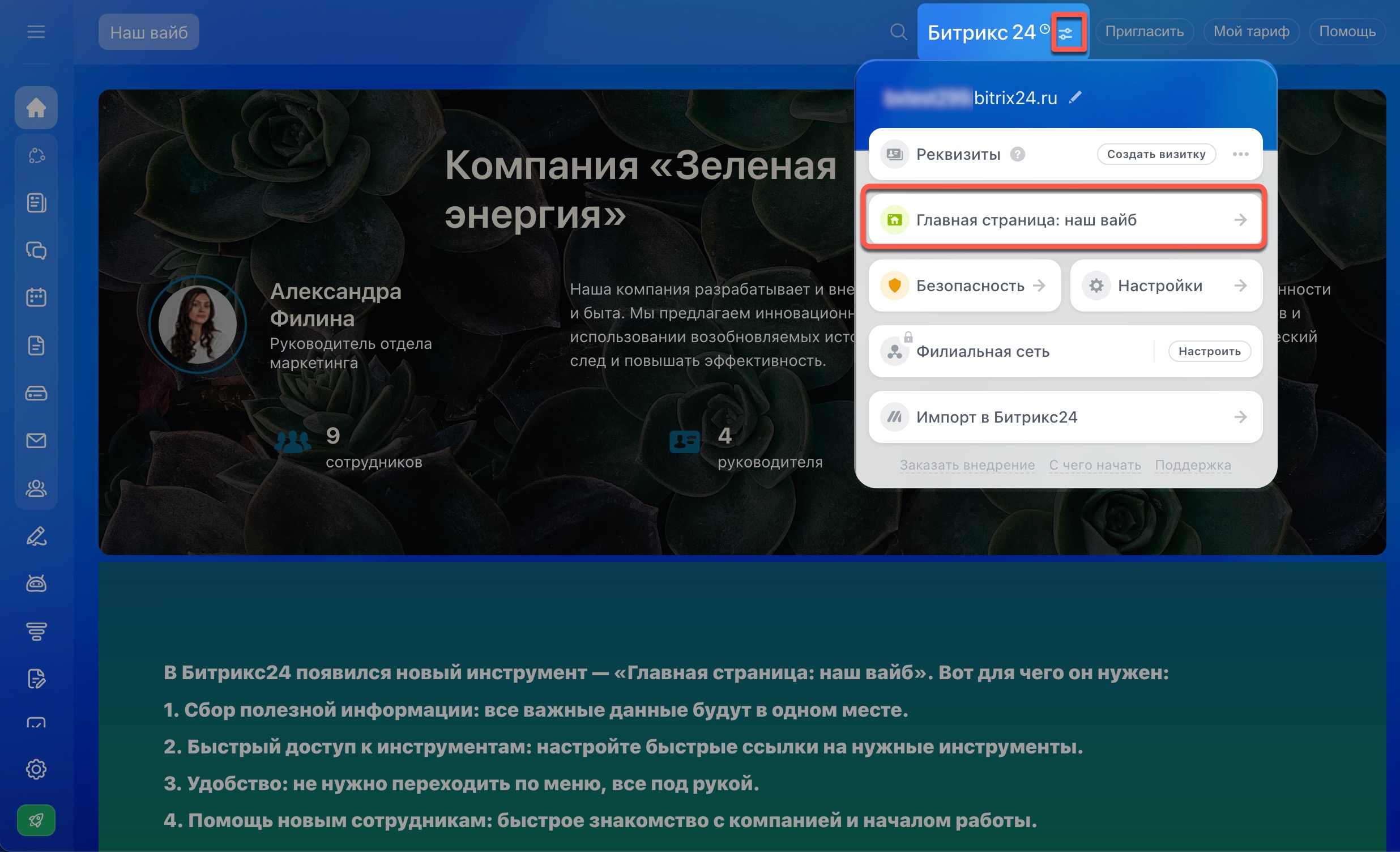The height and width of the screenshot is (852, 1400).
Task: Open the document edit icon in the sidebar
Action: 36,679
